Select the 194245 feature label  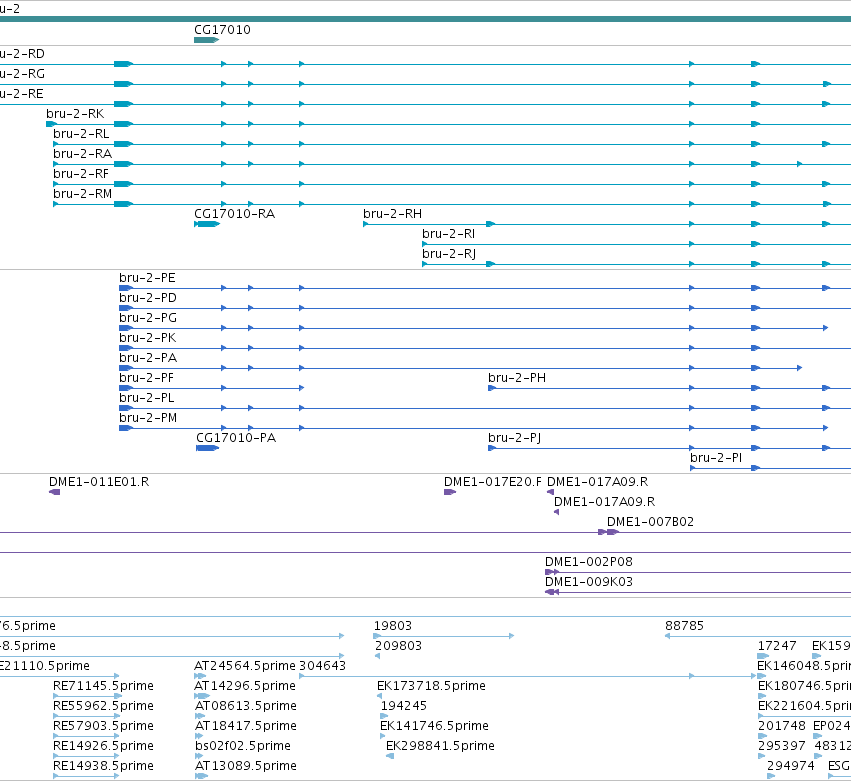[404, 706]
